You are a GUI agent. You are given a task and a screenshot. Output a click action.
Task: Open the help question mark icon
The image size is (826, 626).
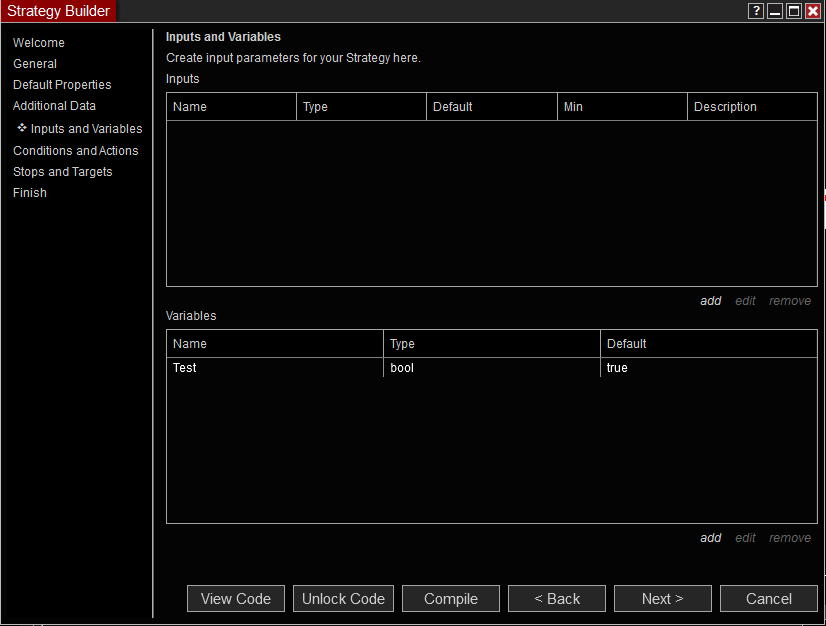[756, 11]
